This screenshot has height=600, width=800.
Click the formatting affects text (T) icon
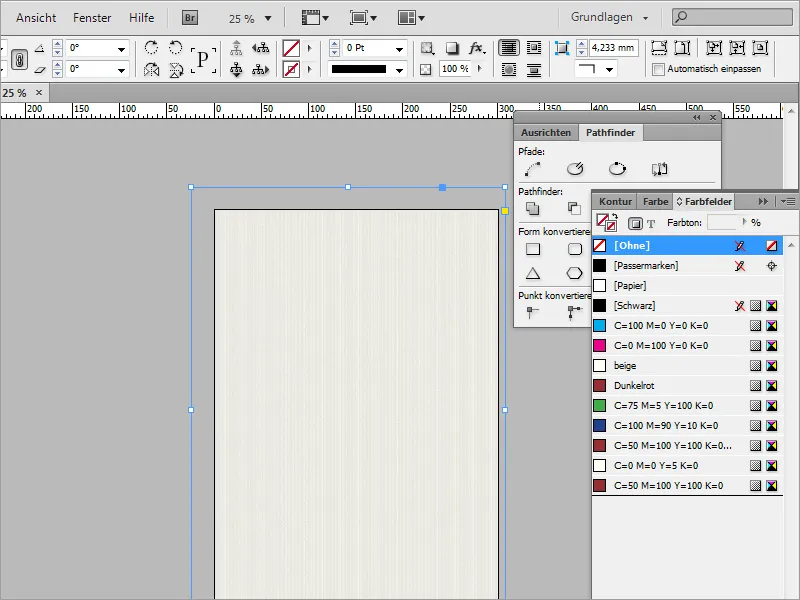tap(650, 222)
